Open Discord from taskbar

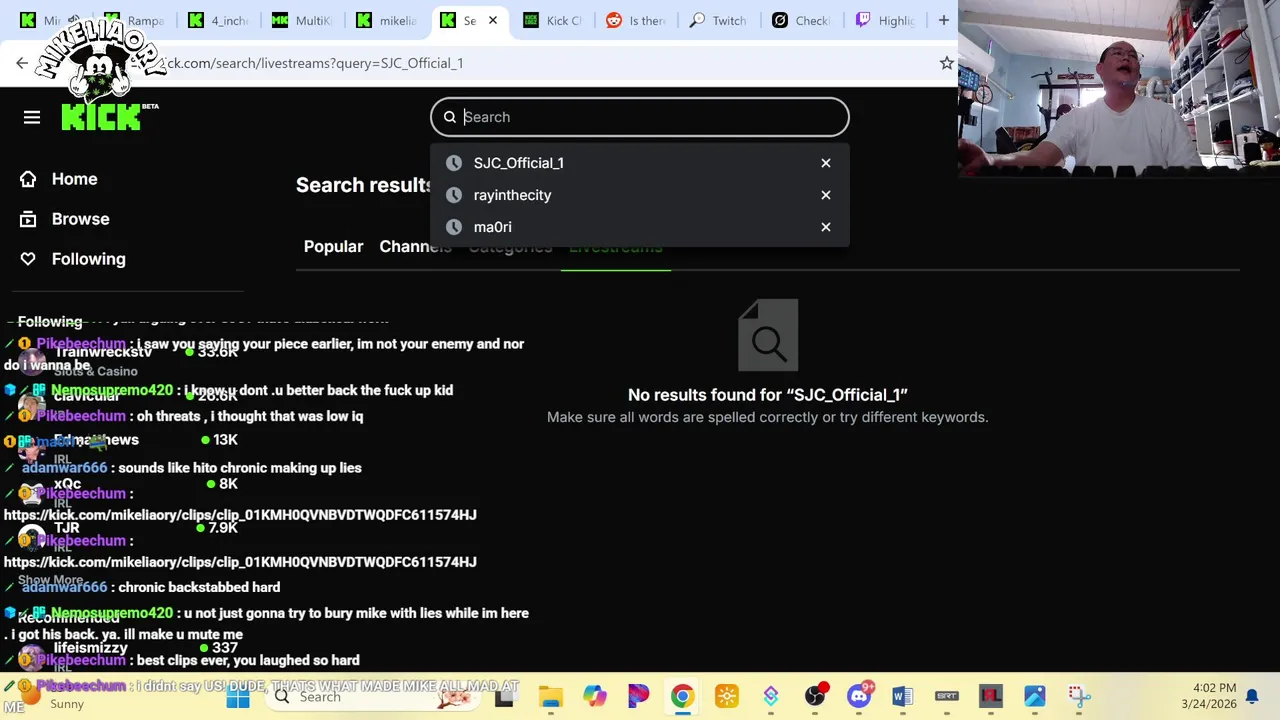pyautogui.click(x=859, y=697)
